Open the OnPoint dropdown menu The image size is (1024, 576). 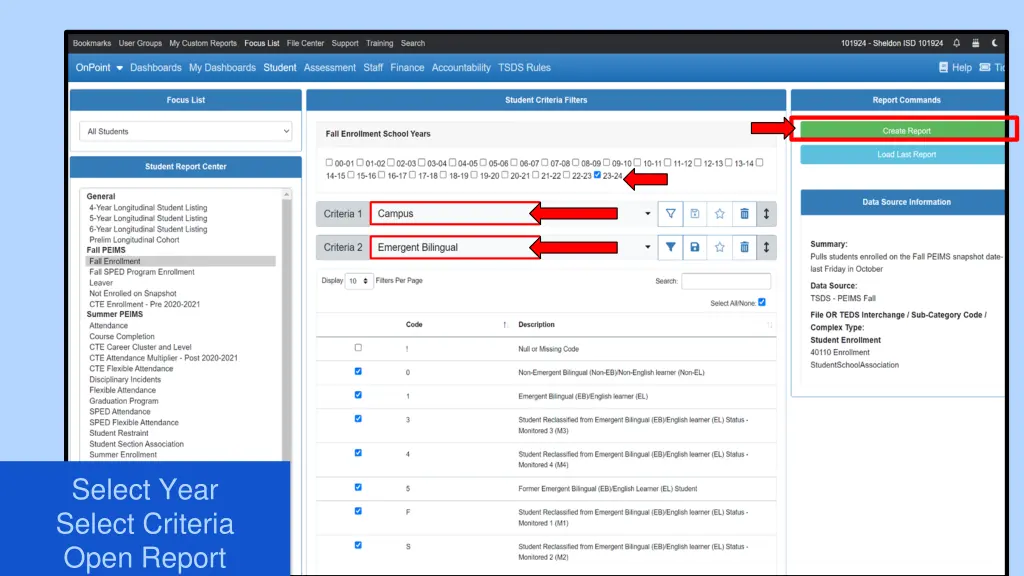99,67
